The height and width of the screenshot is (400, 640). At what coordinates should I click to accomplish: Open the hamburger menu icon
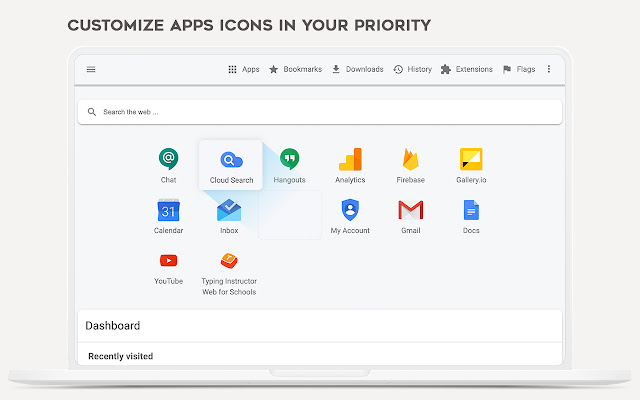point(91,69)
